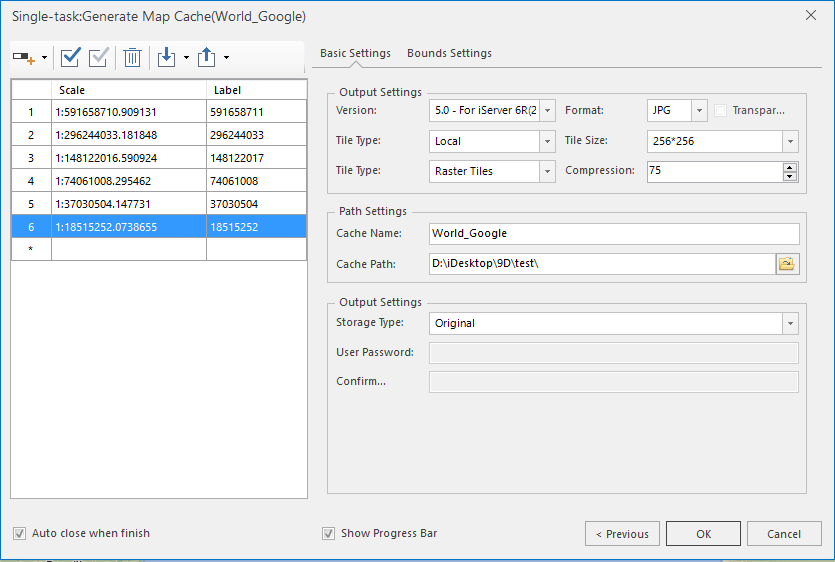835x562 pixels.
Task: Browse for cache path folder icon
Action: (787, 264)
